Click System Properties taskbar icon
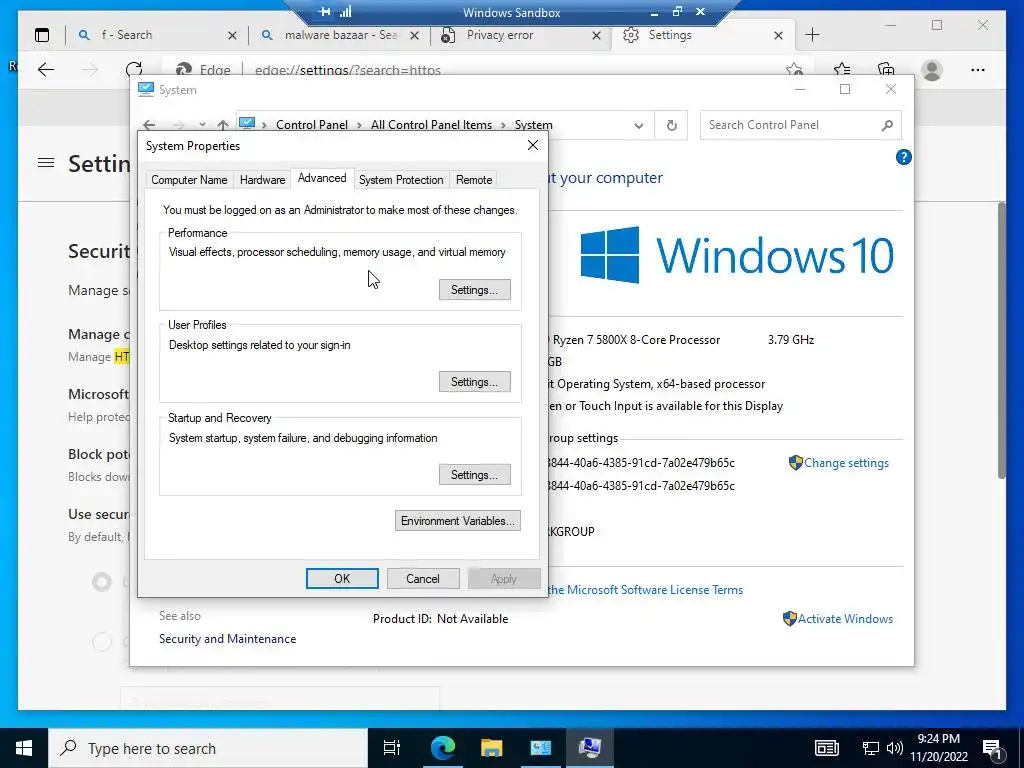 (590, 748)
